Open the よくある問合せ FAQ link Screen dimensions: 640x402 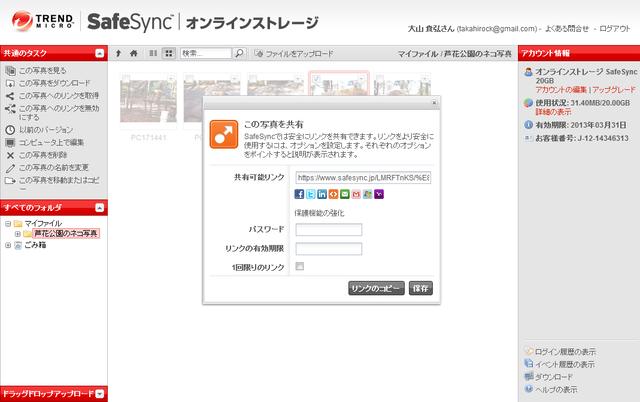click(x=567, y=29)
